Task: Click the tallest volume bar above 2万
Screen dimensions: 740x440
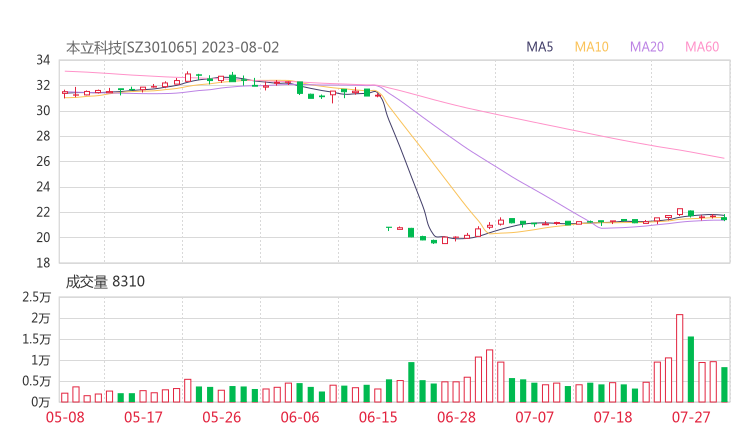Action: (680, 358)
